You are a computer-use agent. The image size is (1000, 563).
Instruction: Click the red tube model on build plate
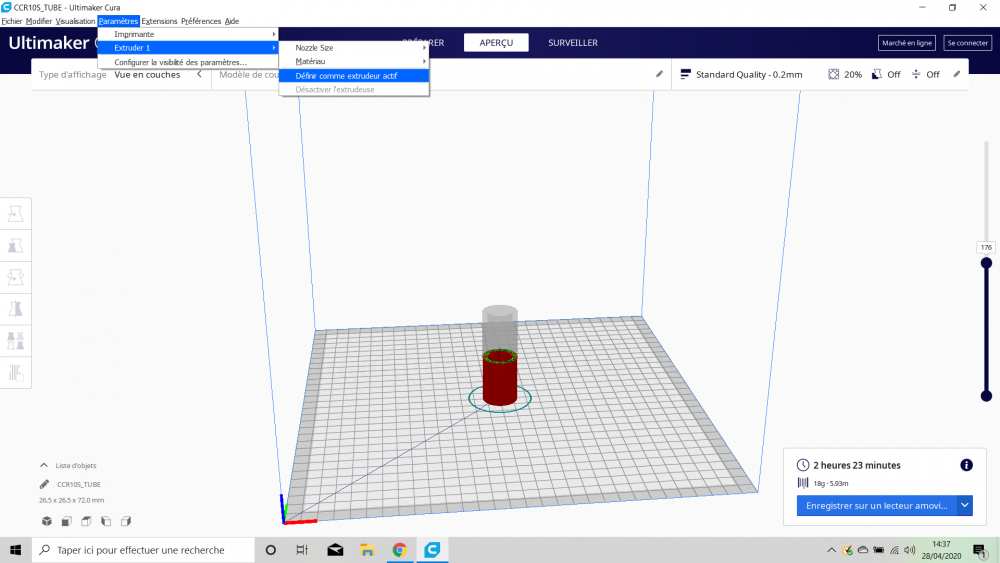click(499, 379)
